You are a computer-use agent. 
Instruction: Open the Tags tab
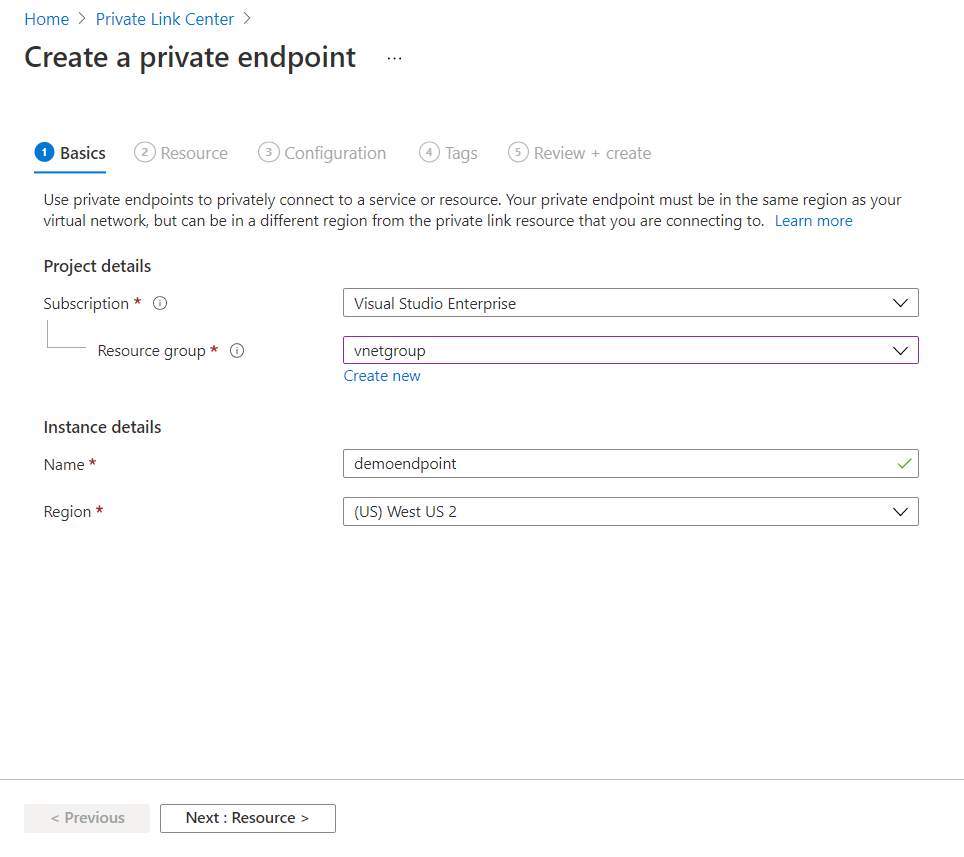[461, 153]
